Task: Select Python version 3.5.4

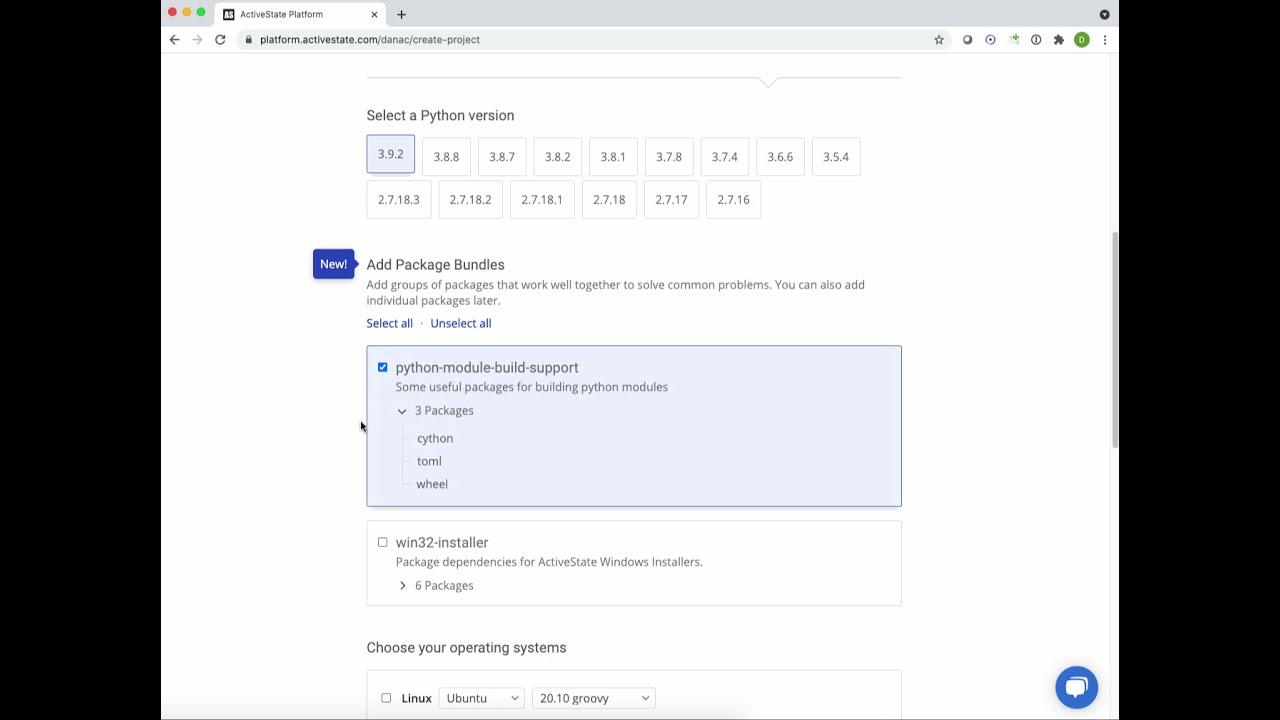Action: pyautogui.click(x=836, y=157)
